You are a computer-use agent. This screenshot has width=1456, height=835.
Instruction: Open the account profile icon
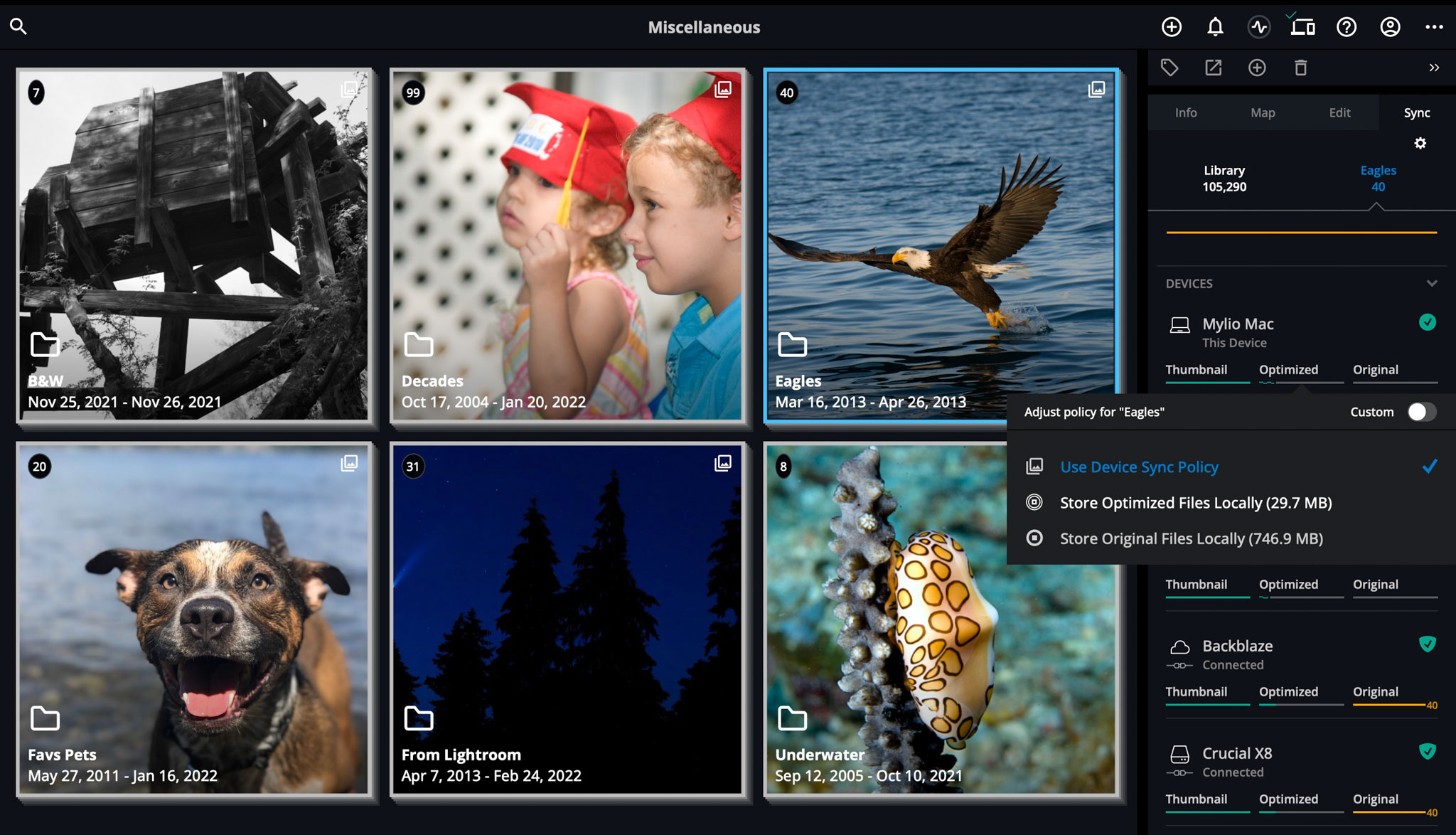[1390, 27]
